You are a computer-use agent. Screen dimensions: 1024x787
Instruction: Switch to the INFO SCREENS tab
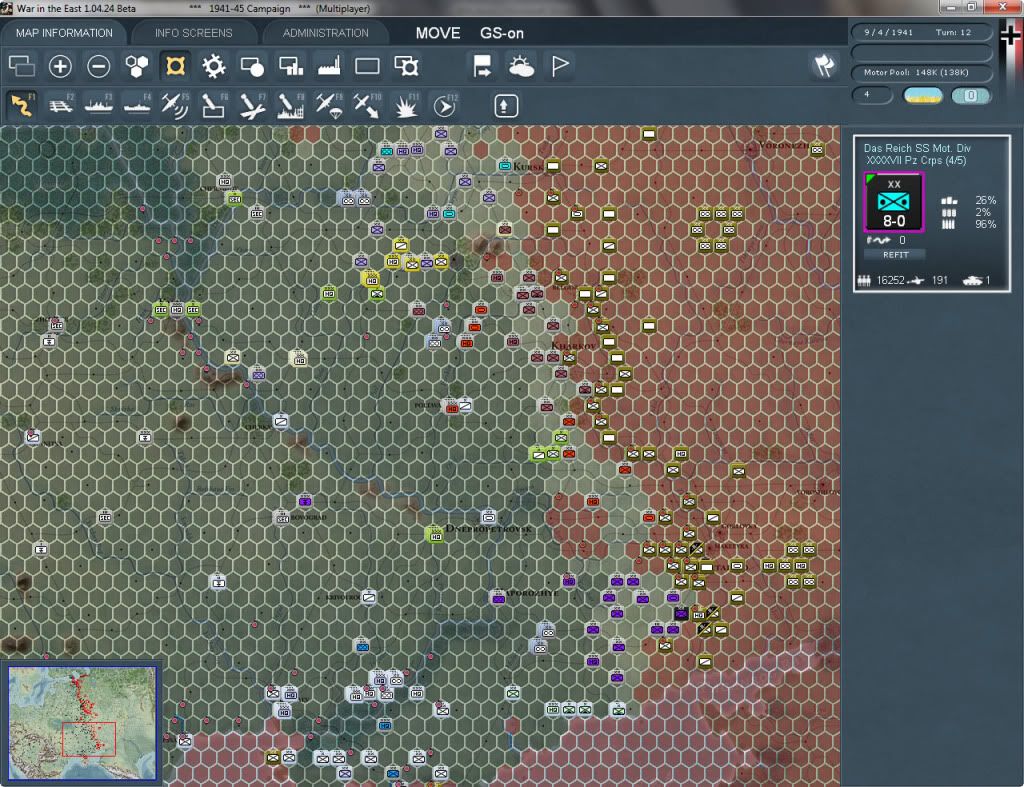coord(193,33)
